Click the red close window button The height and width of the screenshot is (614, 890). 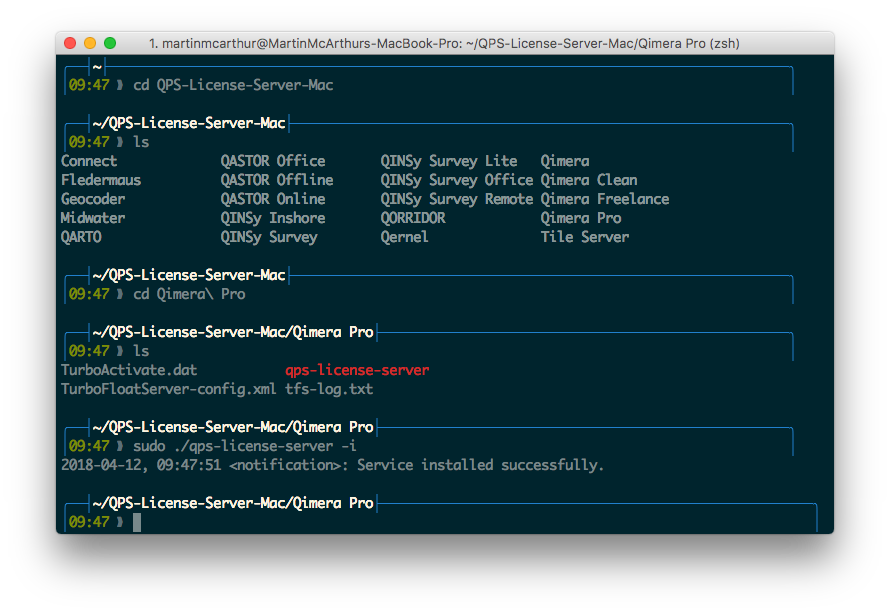(70, 43)
